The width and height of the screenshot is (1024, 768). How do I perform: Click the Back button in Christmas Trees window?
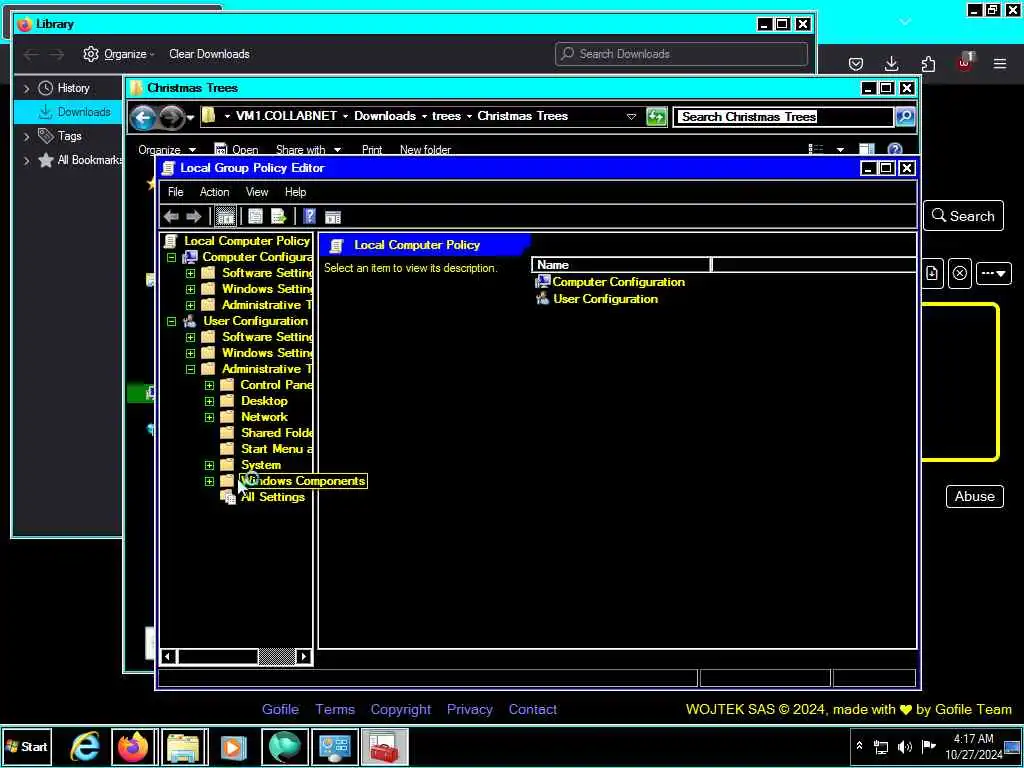144,118
